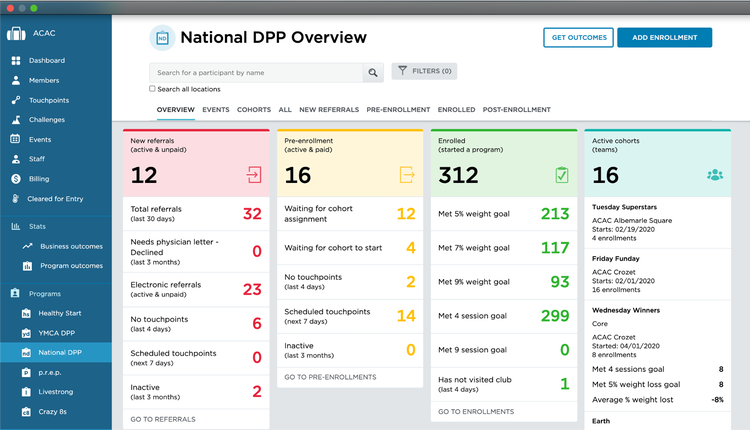Click the New referrals enter icon
This screenshot has width=750, height=430.
(252, 175)
